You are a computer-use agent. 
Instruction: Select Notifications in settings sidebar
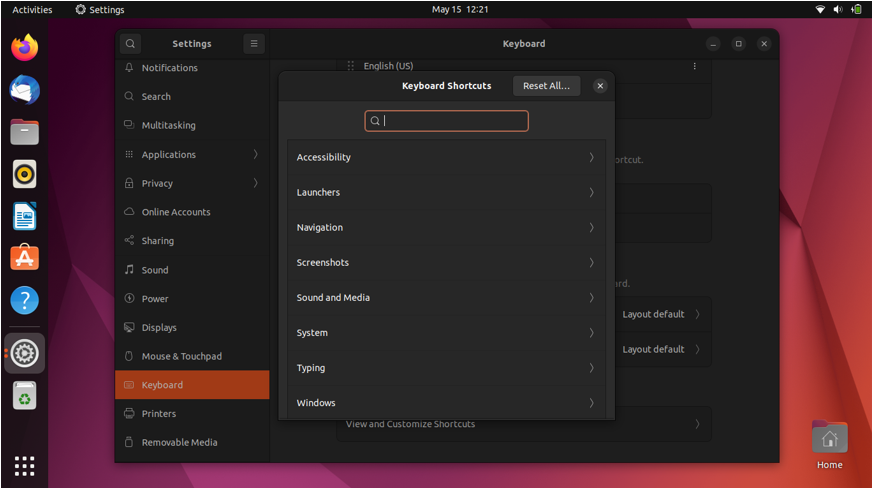pyautogui.click(x=192, y=68)
